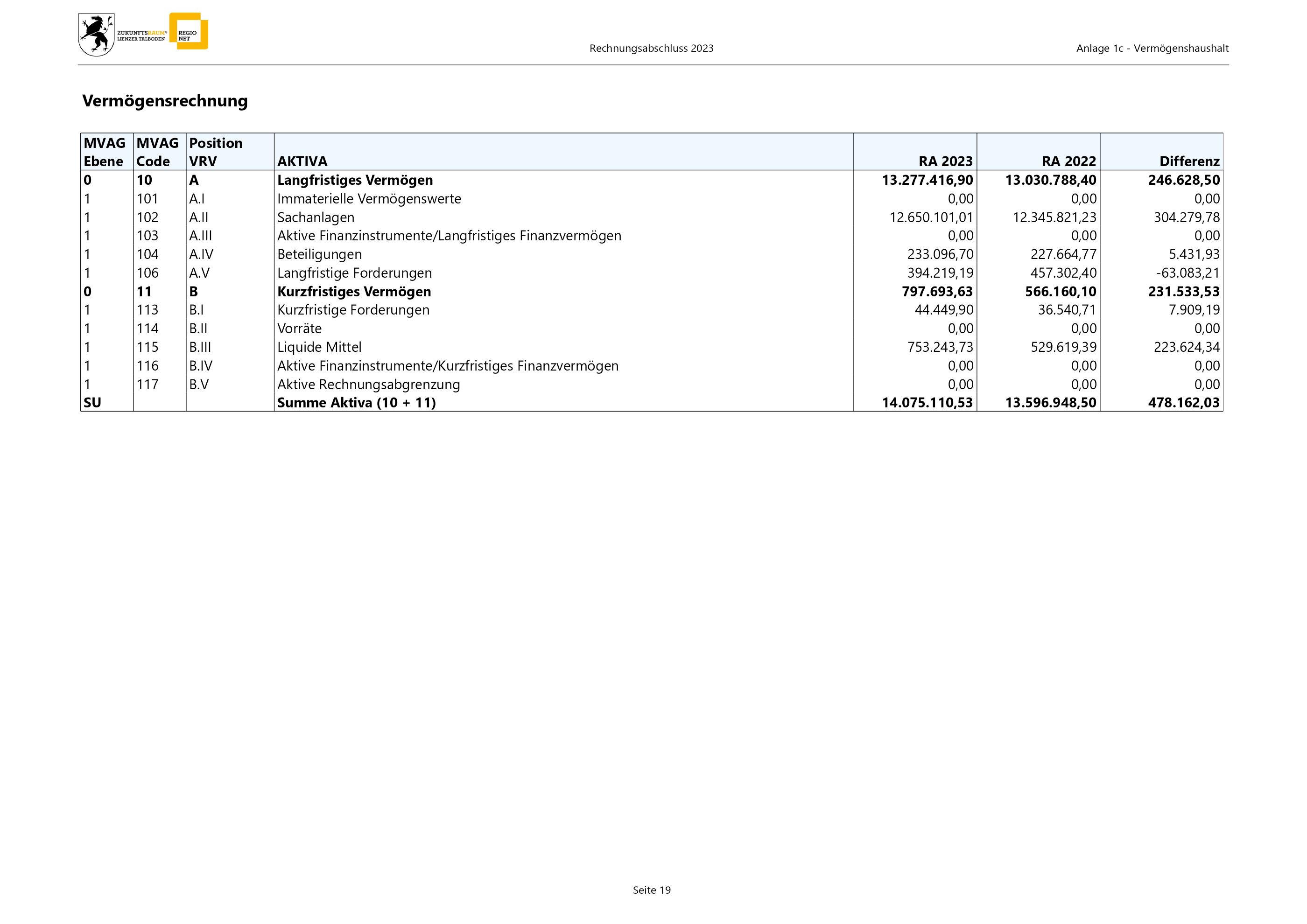This screenshot has height=924, width=1307.
Task: Click the MVAG Code 115 cell
Action: click(148, 347)
